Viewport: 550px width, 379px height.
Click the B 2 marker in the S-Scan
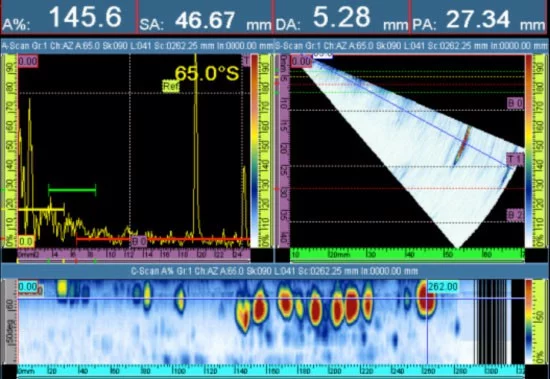(515, 215)
